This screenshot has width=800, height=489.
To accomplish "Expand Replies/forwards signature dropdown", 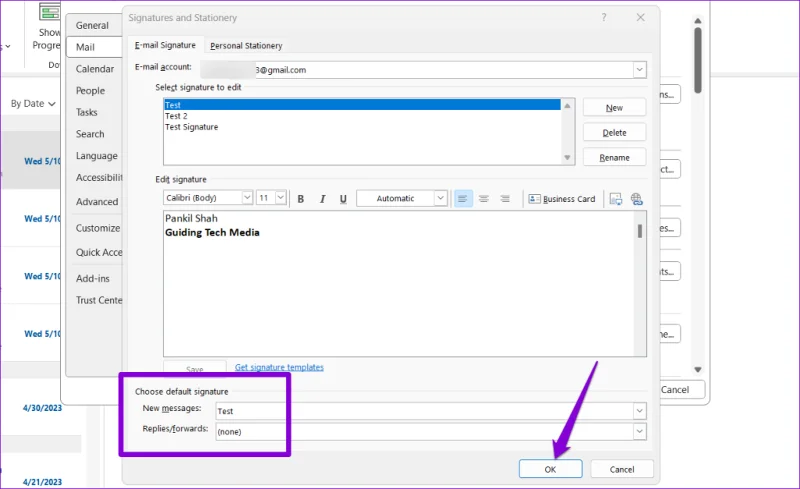I will [639, 432].
